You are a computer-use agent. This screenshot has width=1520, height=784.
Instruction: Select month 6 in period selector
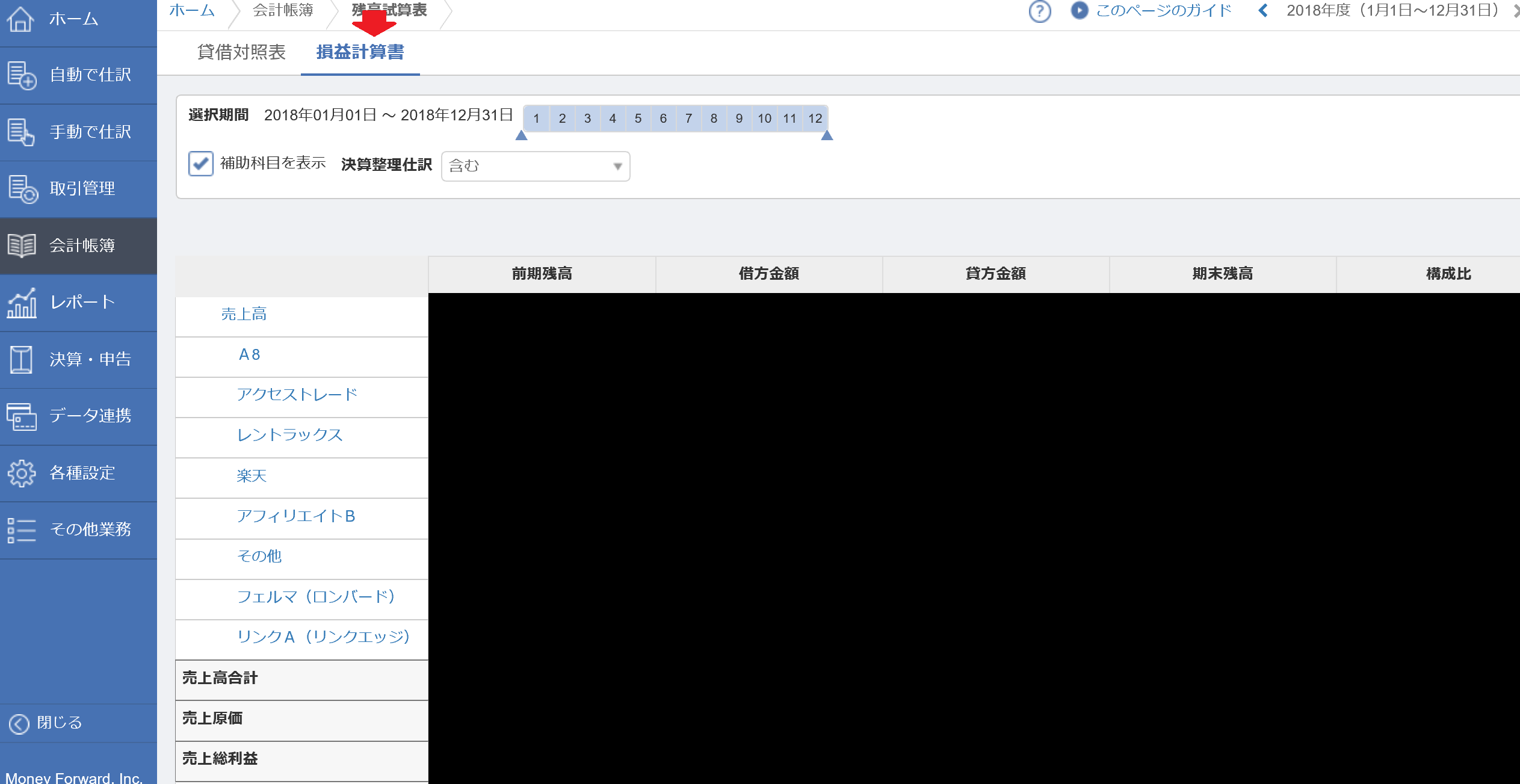[663, 119]
